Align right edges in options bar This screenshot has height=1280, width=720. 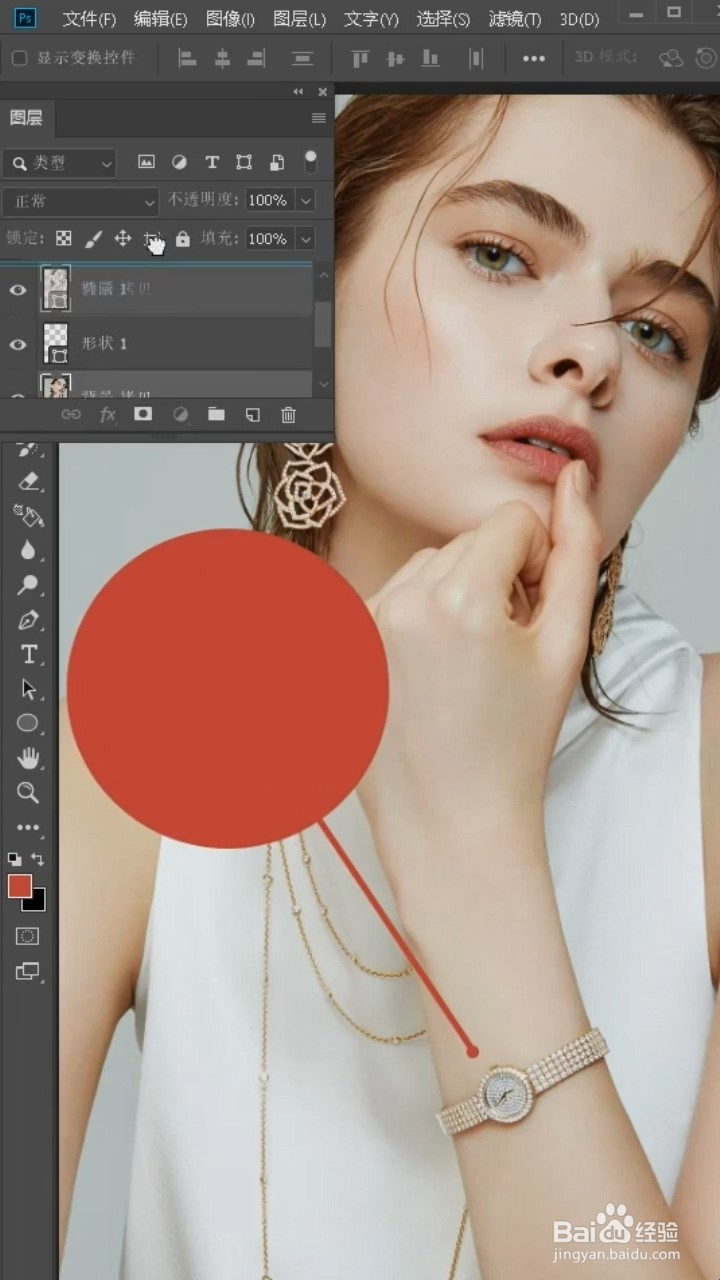(257, 59)
